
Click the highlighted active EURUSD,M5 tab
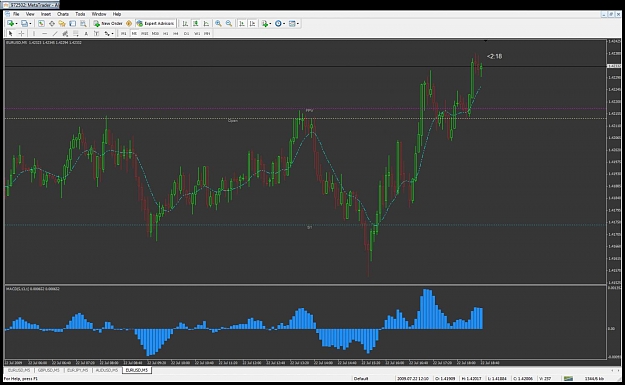click(x=137, y=370)
